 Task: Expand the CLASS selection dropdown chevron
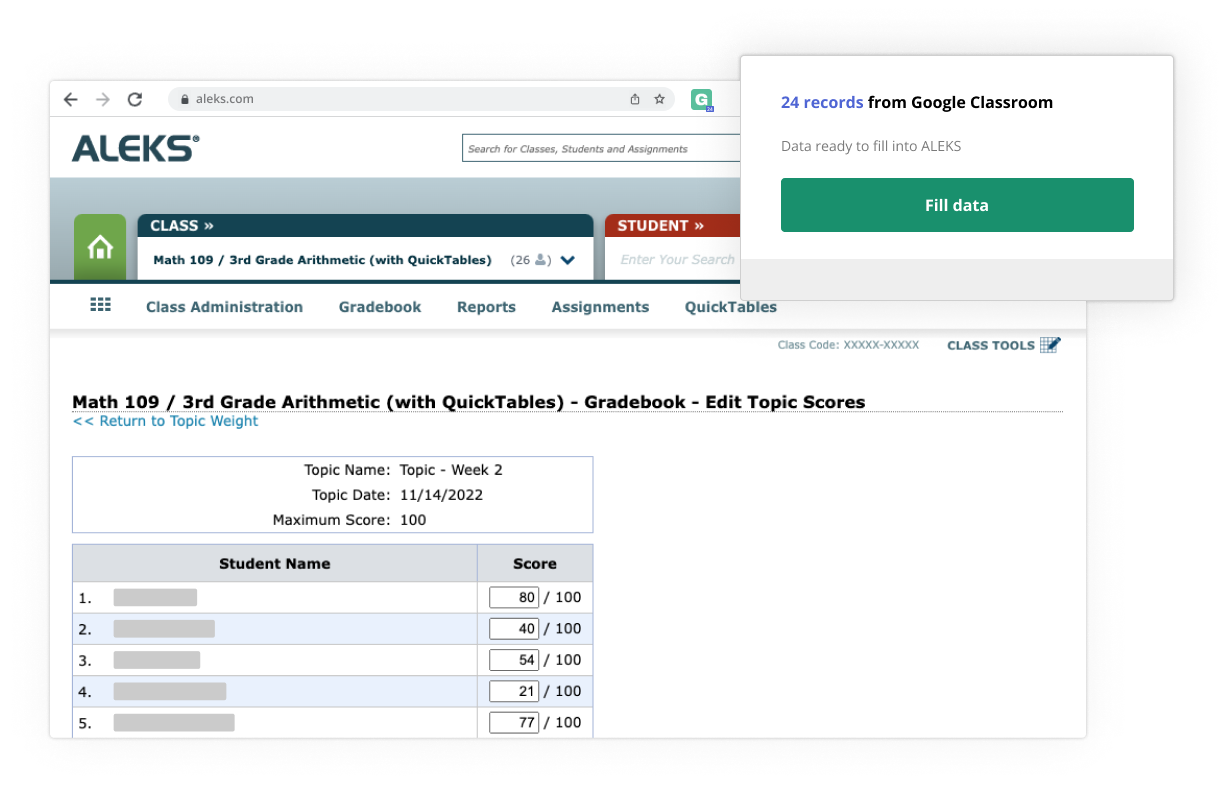(567, 259)
